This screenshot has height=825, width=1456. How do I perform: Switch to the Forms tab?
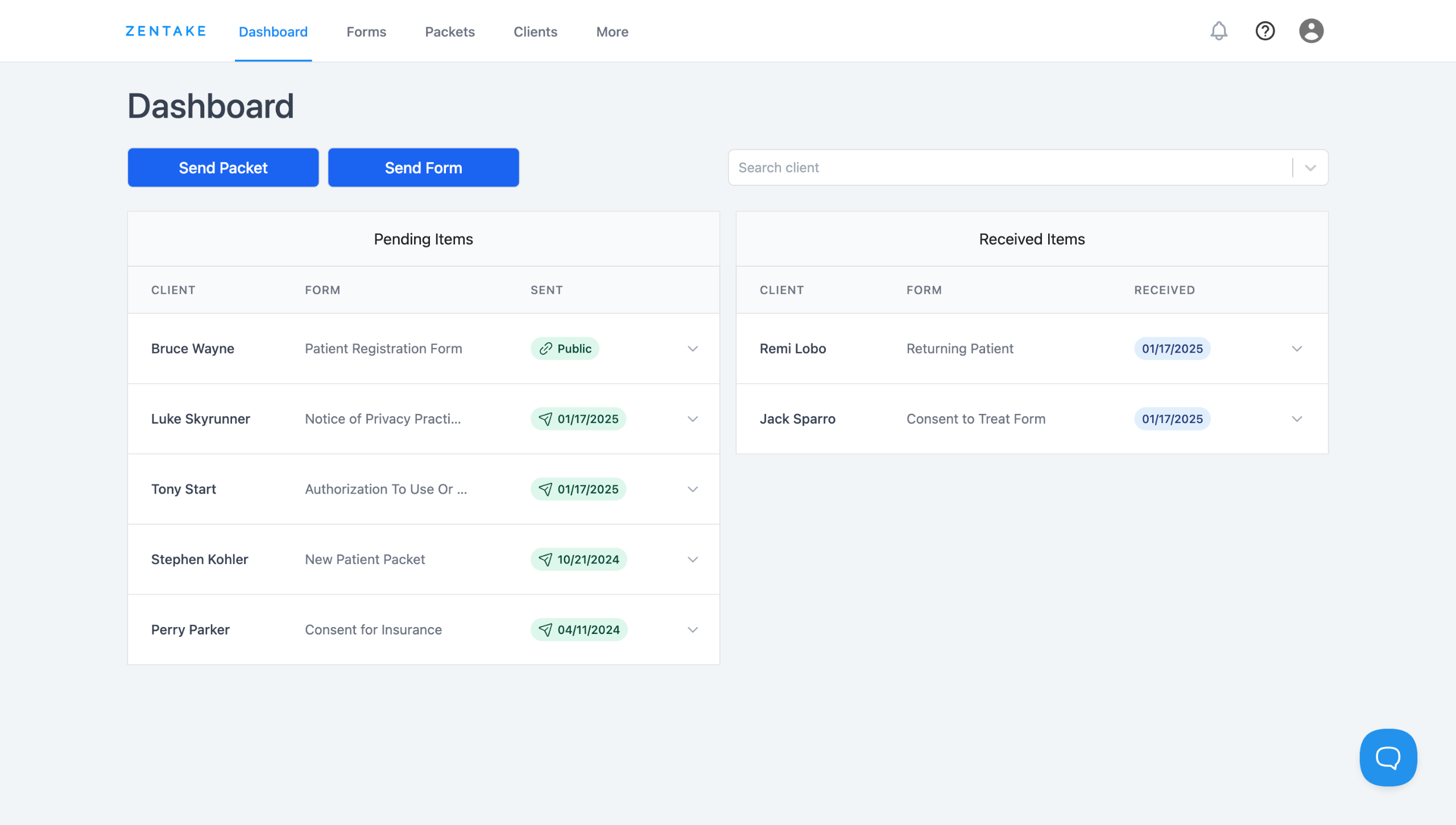(x=366, y=32)
